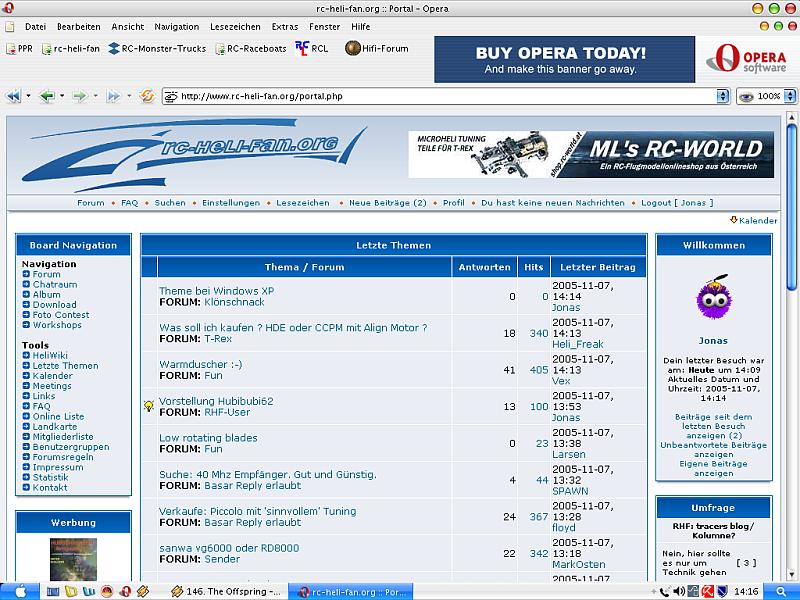This screenshot has width=800, height=600.
Task: Click the speaker volume icon in the system tray
Action: click(x=679, y=591)
